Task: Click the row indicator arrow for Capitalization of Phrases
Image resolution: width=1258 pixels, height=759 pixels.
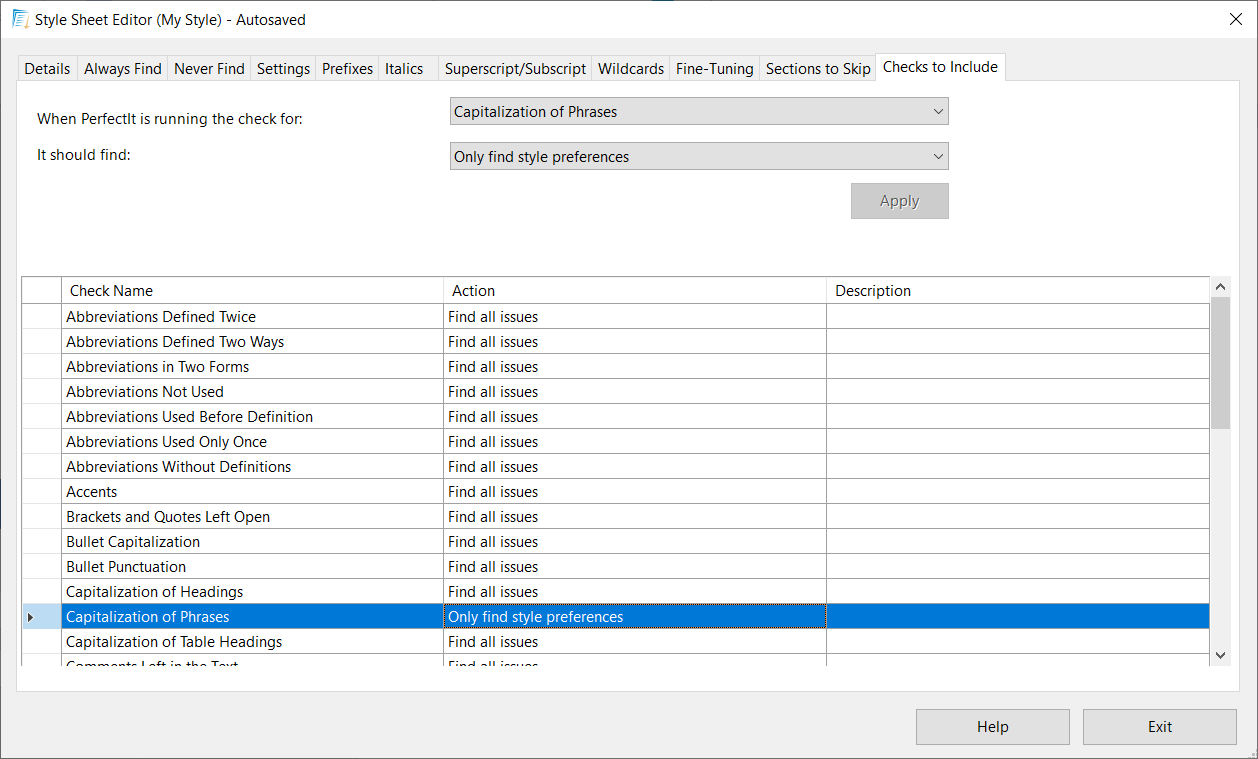Action: click(x=30, y=617)
